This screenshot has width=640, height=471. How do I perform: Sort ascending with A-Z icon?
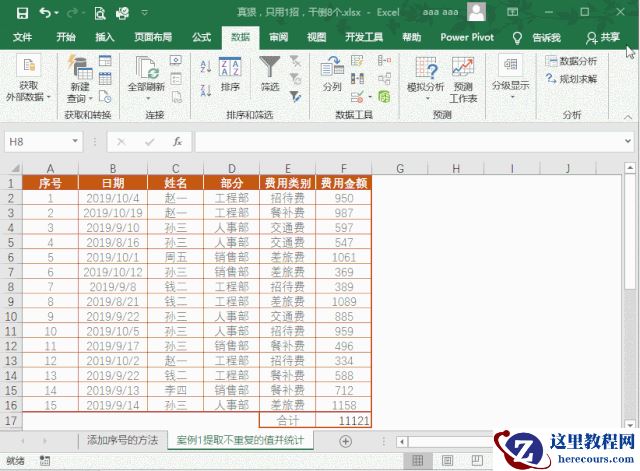206,66
